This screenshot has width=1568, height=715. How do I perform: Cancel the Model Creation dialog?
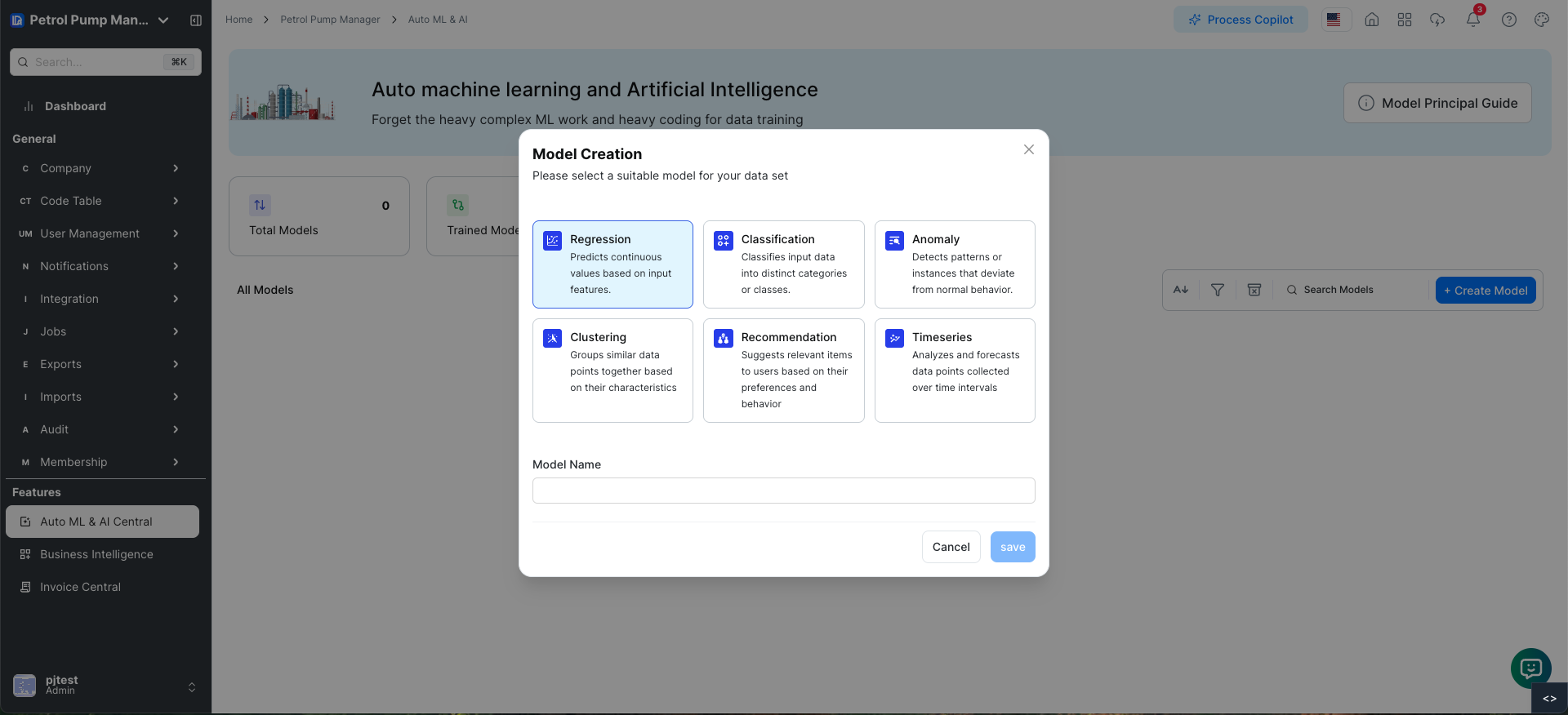951,547
